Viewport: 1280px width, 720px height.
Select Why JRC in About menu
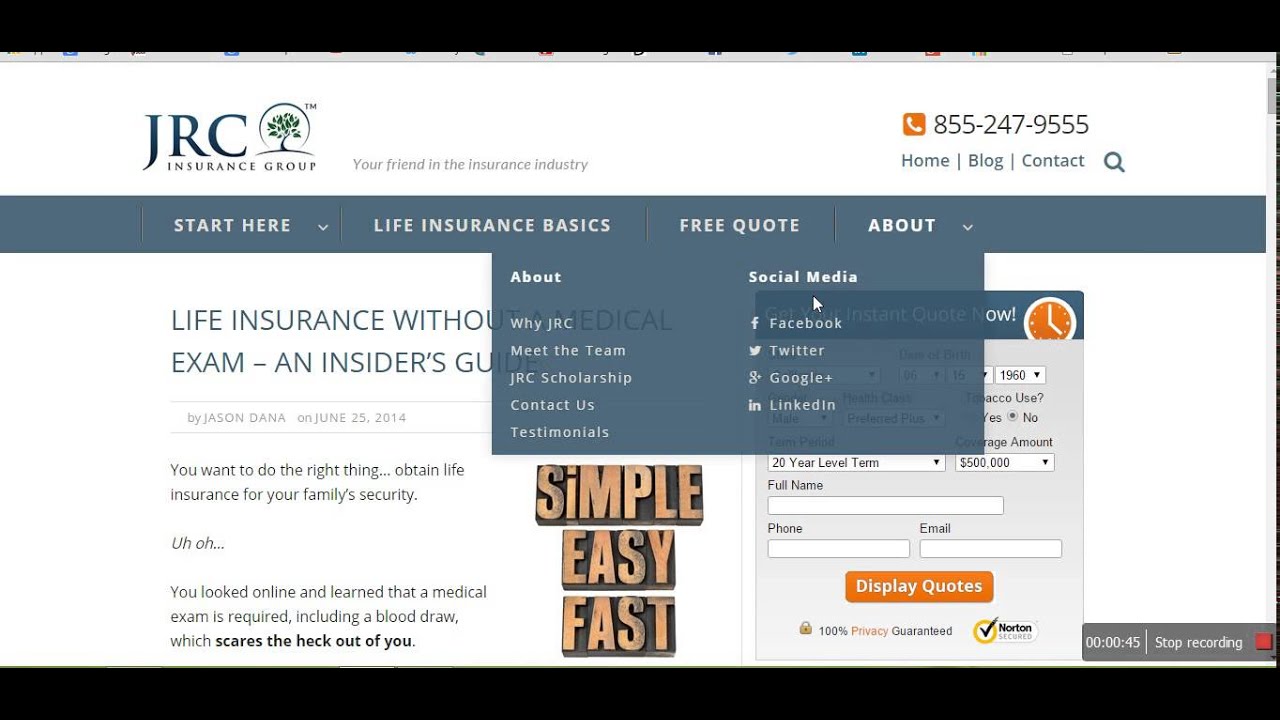(542, 323)
